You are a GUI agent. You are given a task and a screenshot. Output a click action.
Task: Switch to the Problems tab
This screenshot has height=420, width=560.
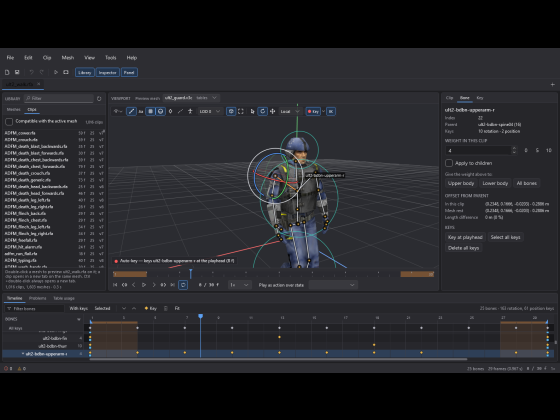(x=38, y=298)
